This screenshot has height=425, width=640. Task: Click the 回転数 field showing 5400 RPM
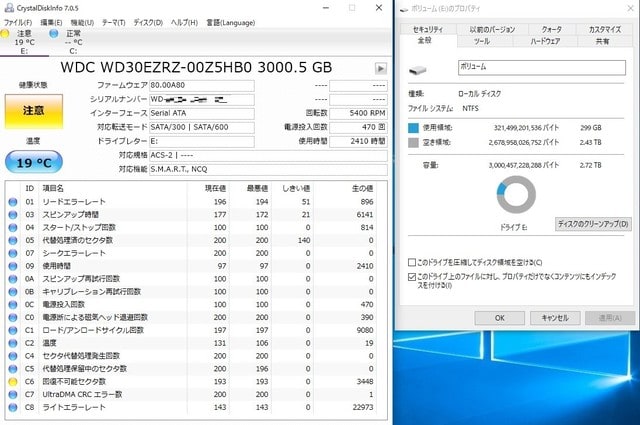(358, 113)
